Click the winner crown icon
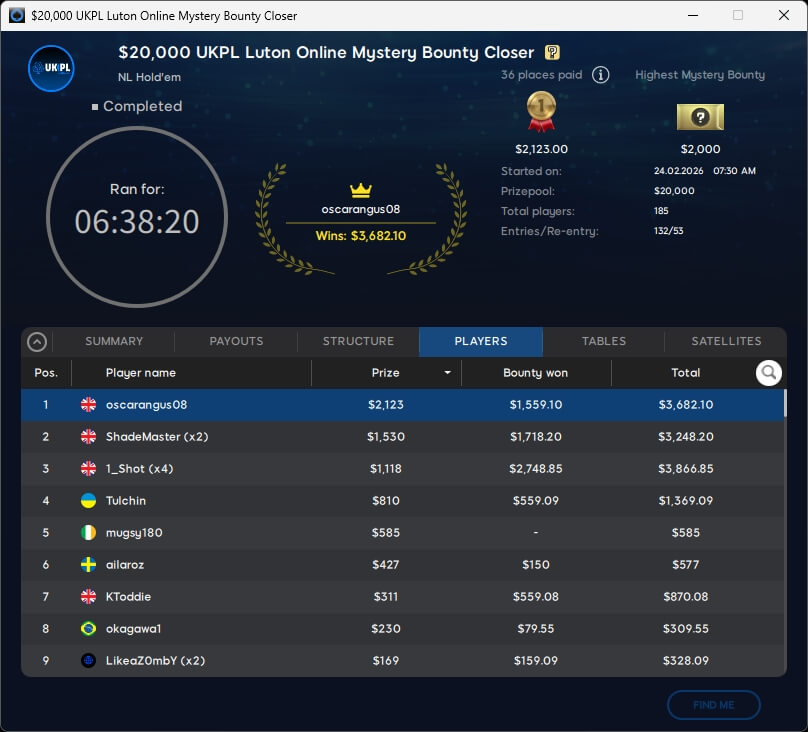 coord(360,190)
